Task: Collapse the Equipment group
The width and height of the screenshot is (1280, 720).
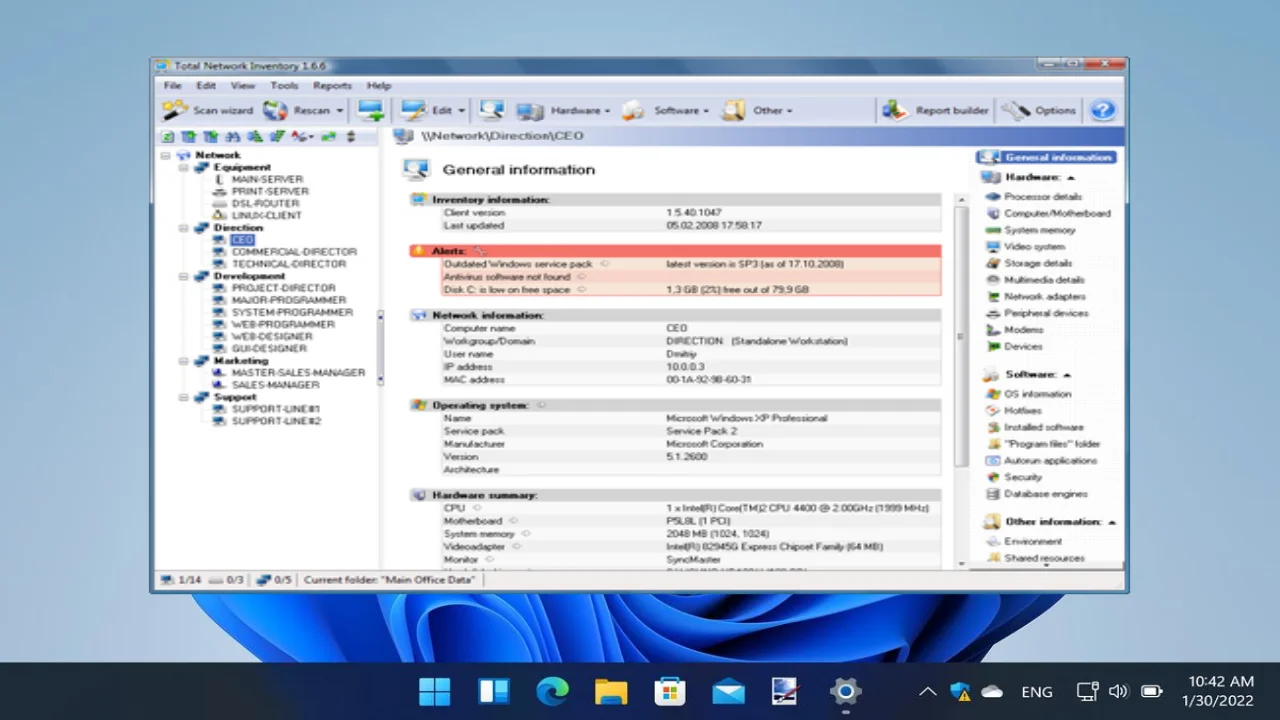Action: click(x=184, y=168)
